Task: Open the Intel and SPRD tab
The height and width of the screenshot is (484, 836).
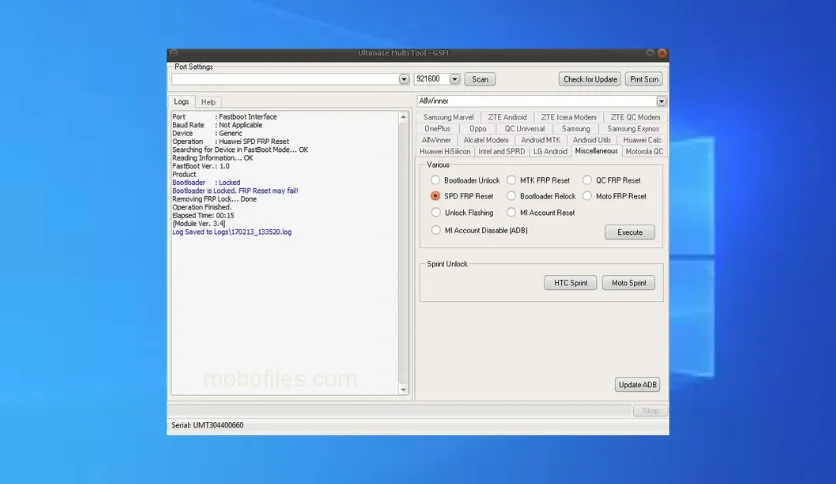Action: tap(502, 151)
